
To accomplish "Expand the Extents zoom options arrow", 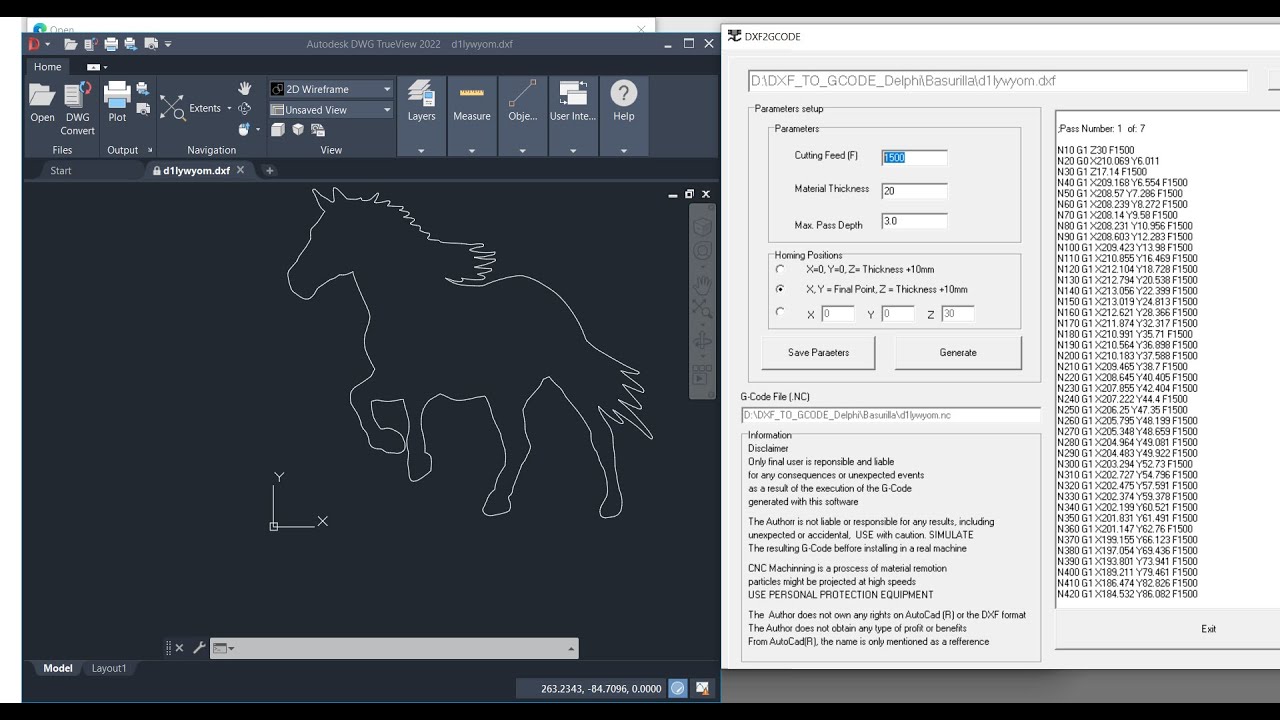I will point(229,108).
